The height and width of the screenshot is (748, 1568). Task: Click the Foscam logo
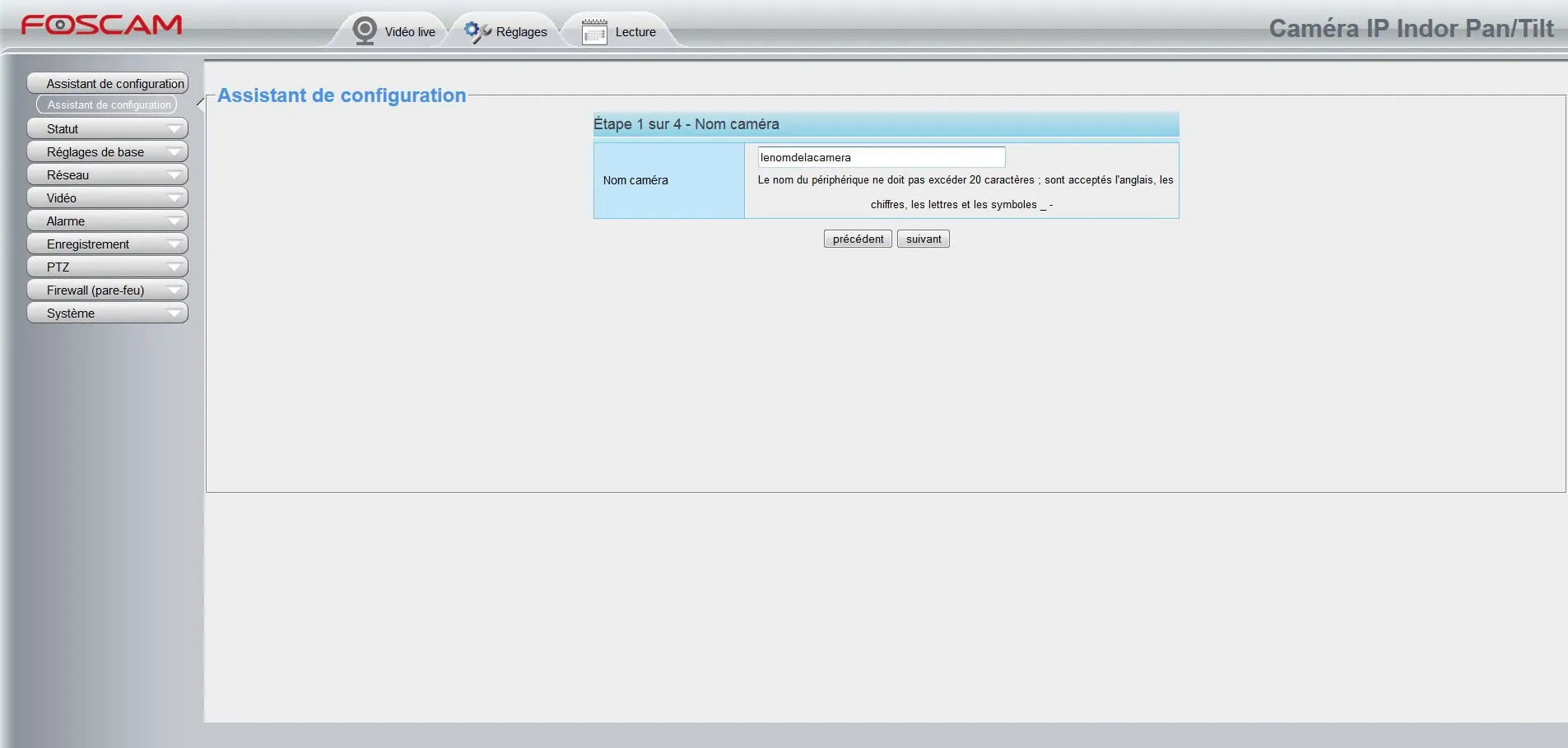(101, 25)
